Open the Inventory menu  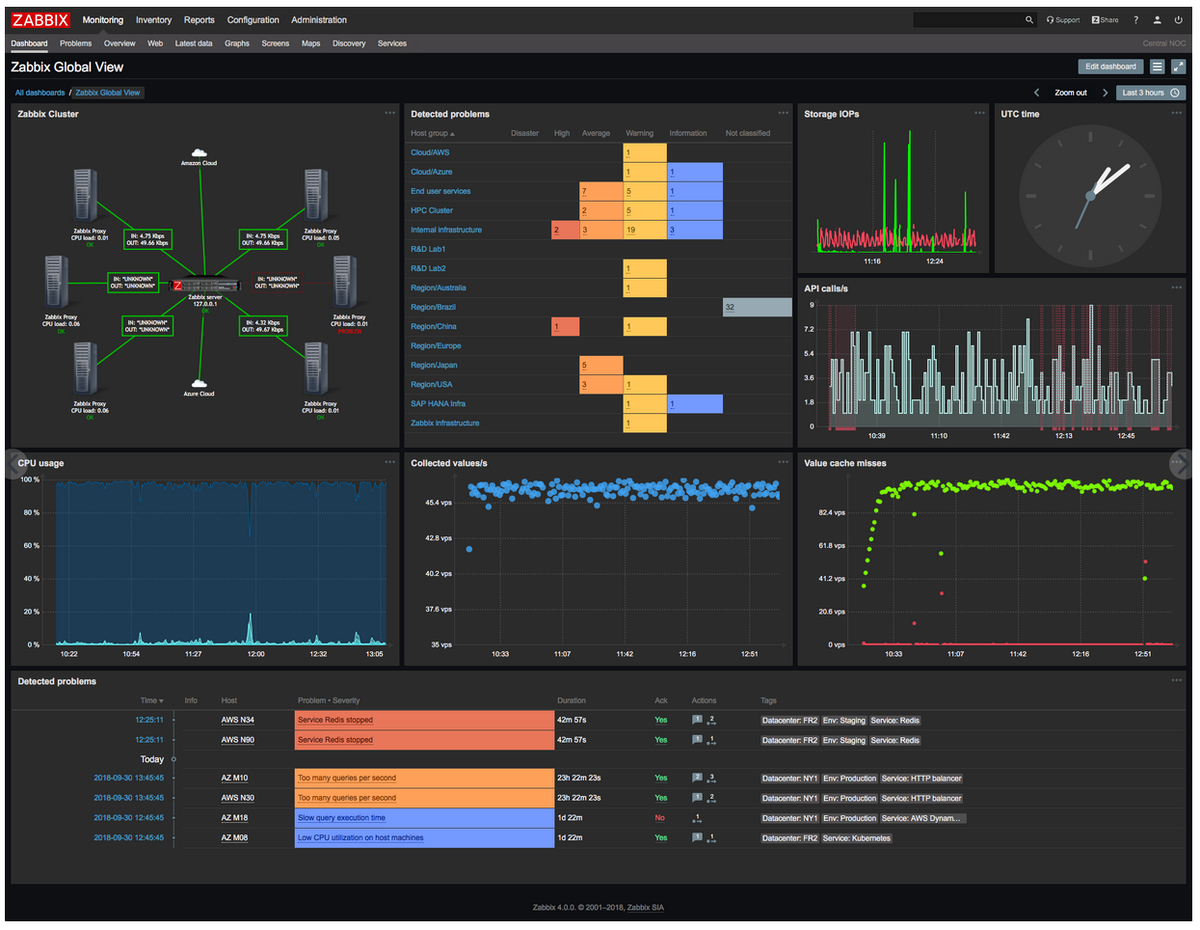point(154,20)
